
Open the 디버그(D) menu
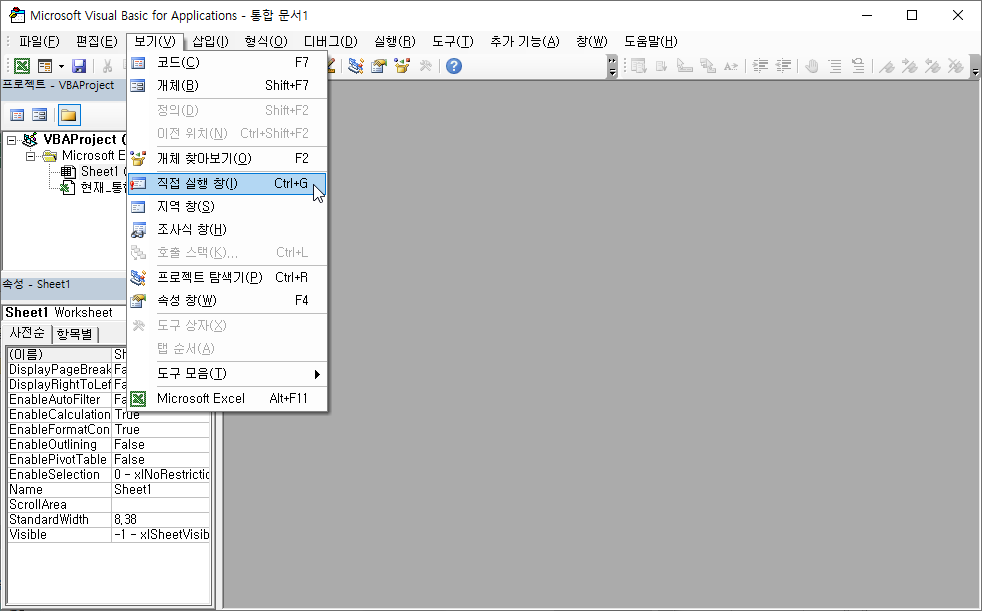click(x=331, y=41)
